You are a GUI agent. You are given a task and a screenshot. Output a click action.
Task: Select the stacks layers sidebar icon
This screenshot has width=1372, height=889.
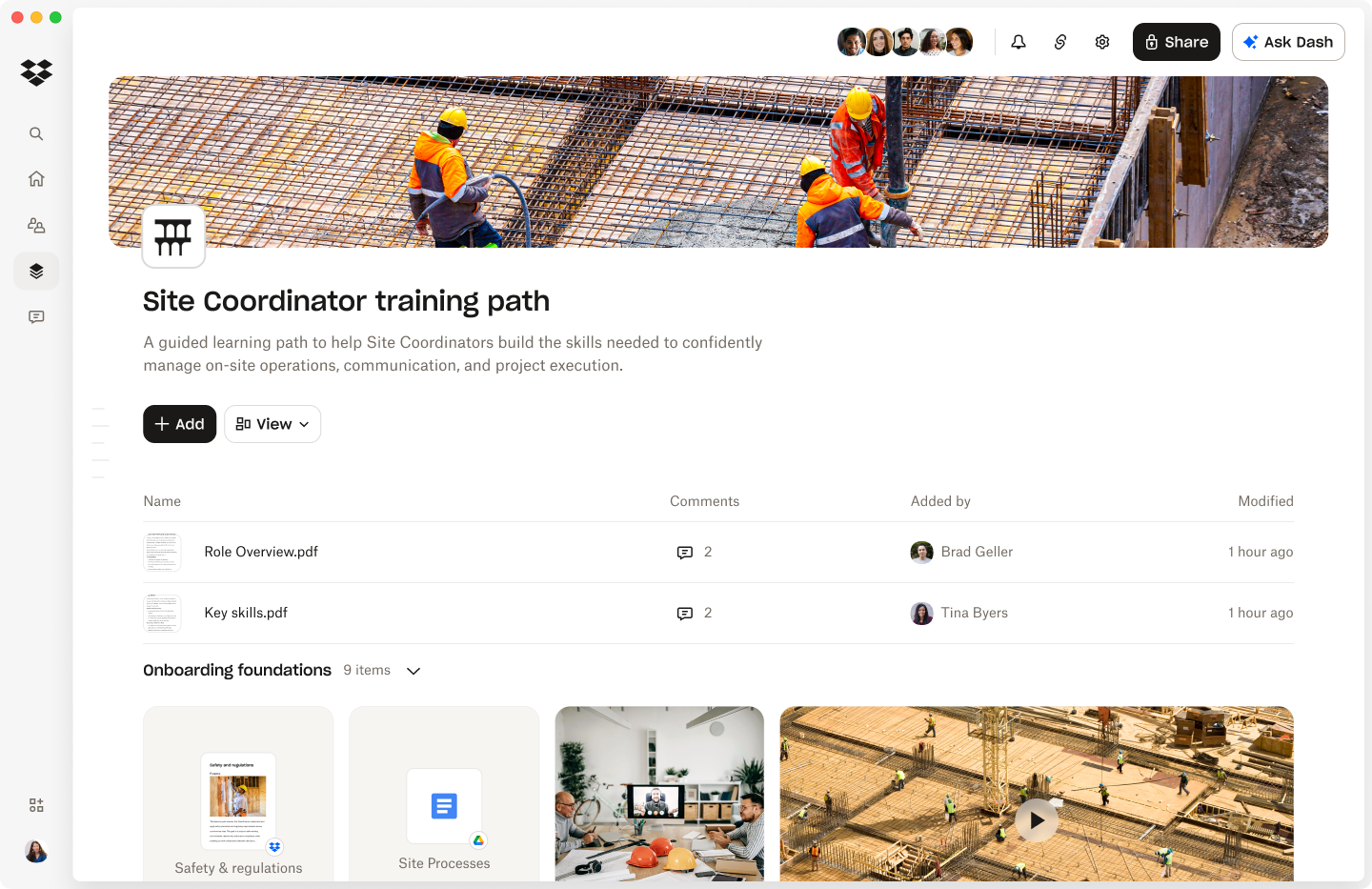36,272
